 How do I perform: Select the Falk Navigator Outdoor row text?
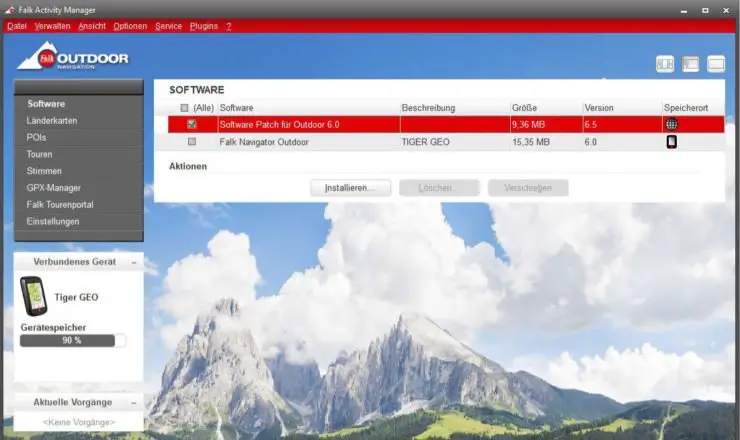pyautogui.click(x=264, y=142)
